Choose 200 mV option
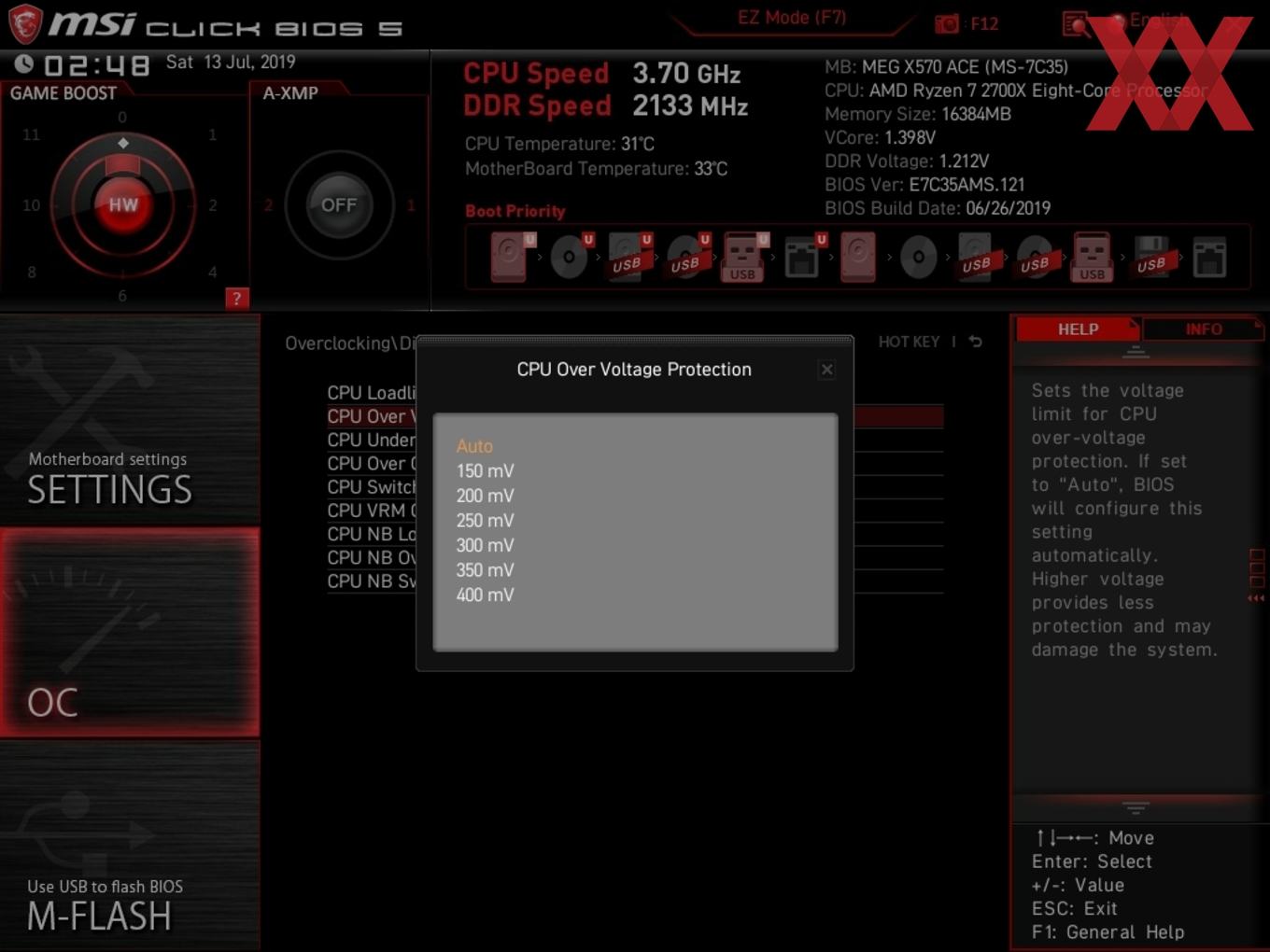The width and height of the screenshot is (1270, 952). tap(485, 496)
